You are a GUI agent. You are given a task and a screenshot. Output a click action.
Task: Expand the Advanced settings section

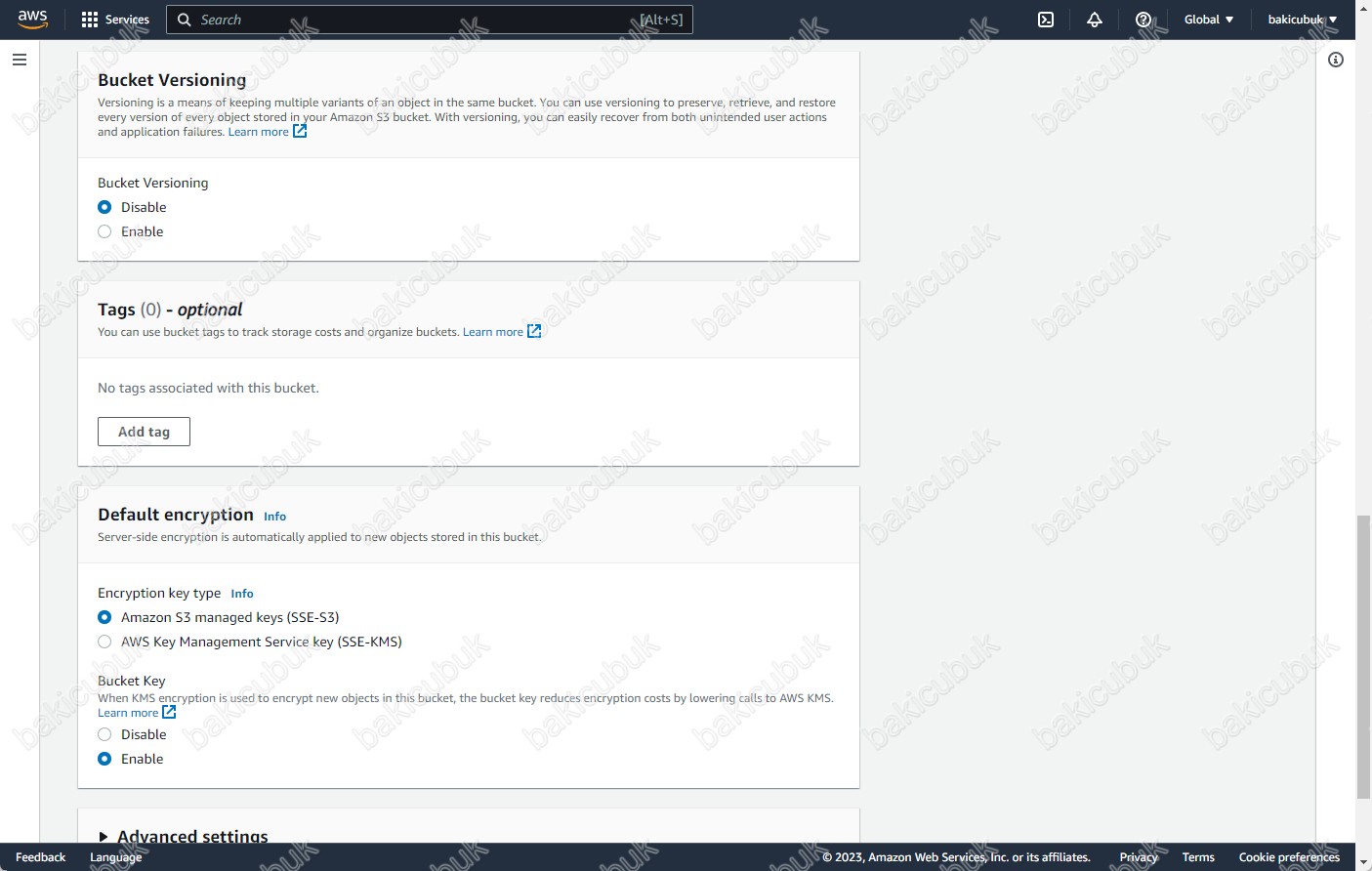[183, 837]
